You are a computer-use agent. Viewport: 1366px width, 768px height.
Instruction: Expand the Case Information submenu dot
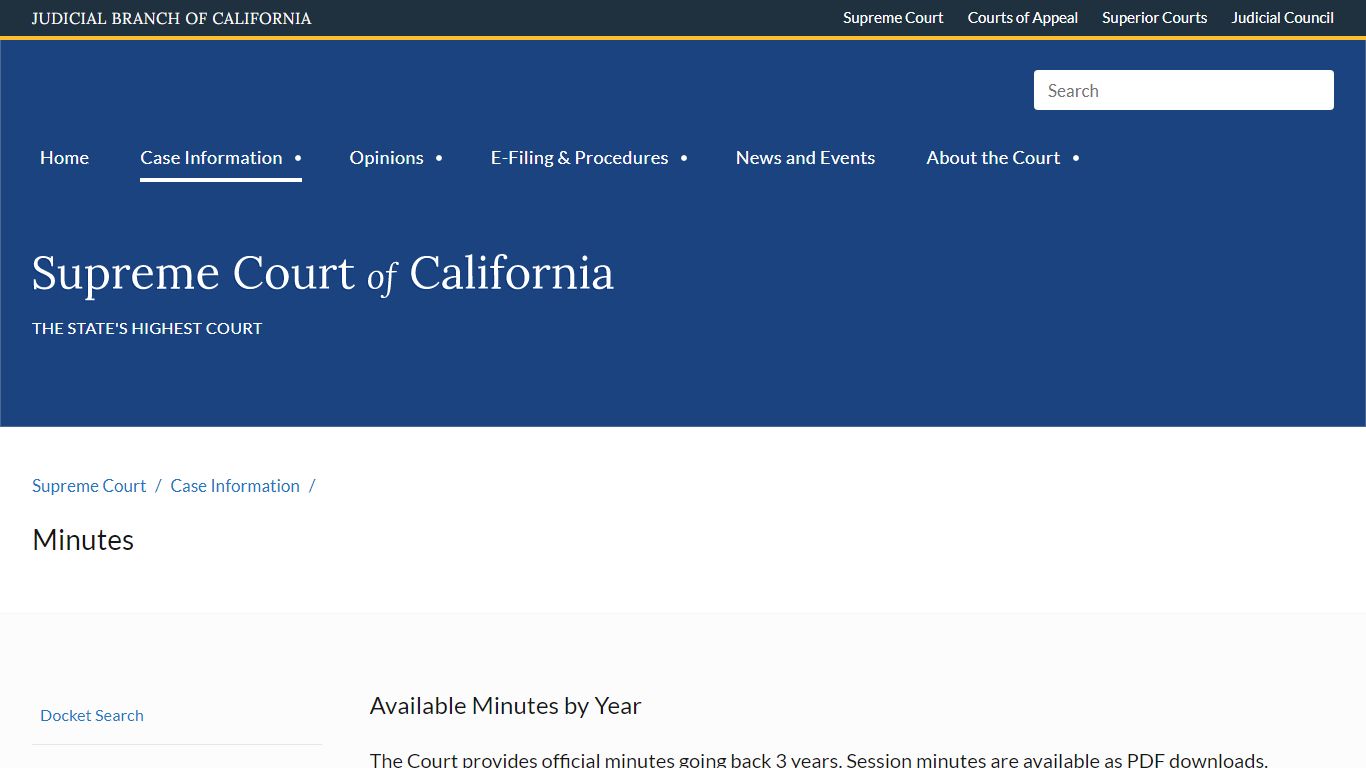[298, 158]
